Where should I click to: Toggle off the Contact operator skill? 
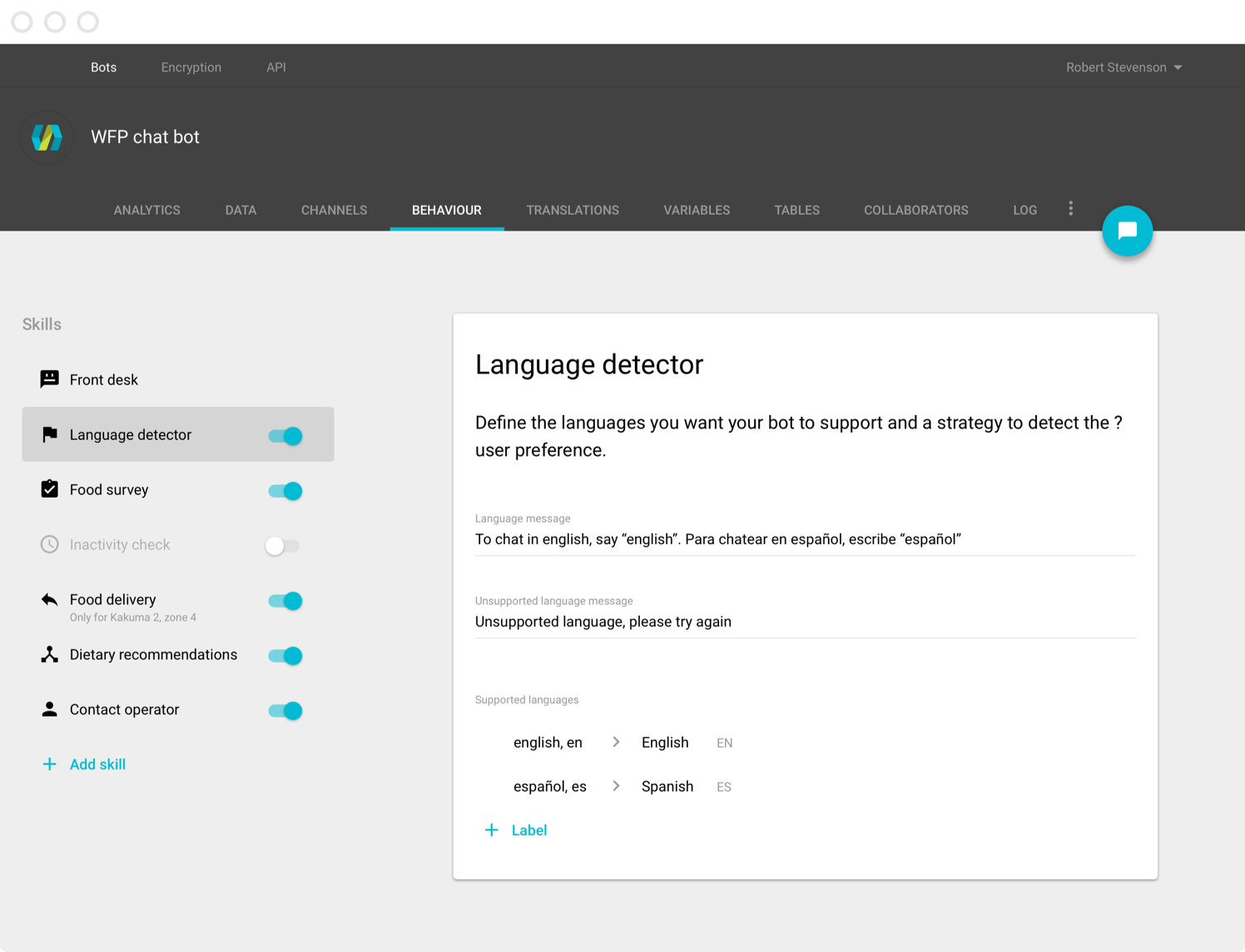(285, 710)
